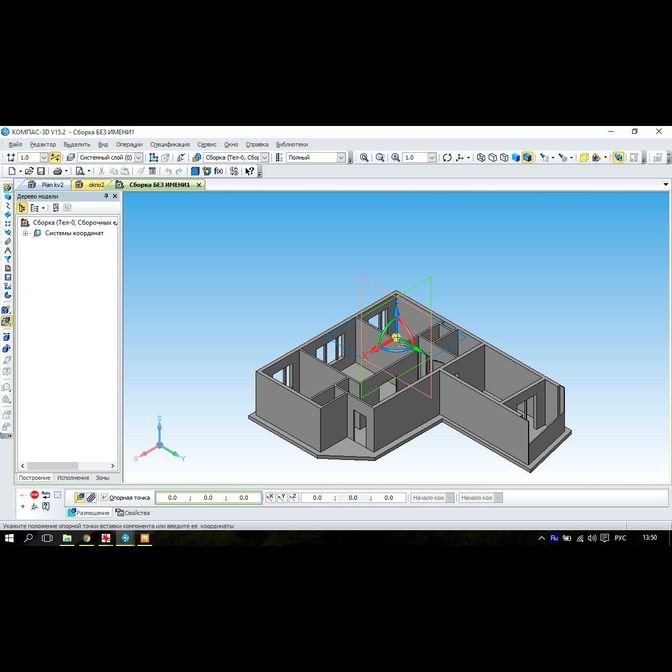The image size is (672, 672).
Task: Click the rotate view circular arrows icon
Action: pos(447,158)
